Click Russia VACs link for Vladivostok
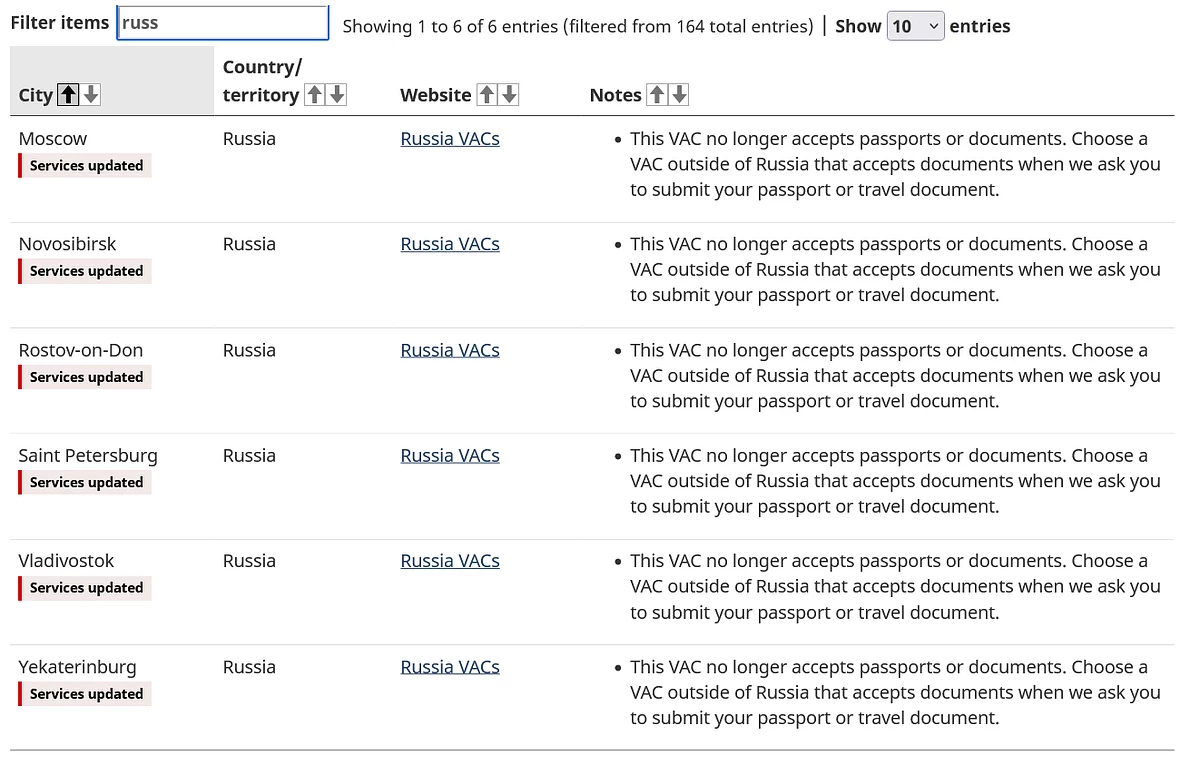This screenshot has width=1200, height=763. tap(450, 561)
